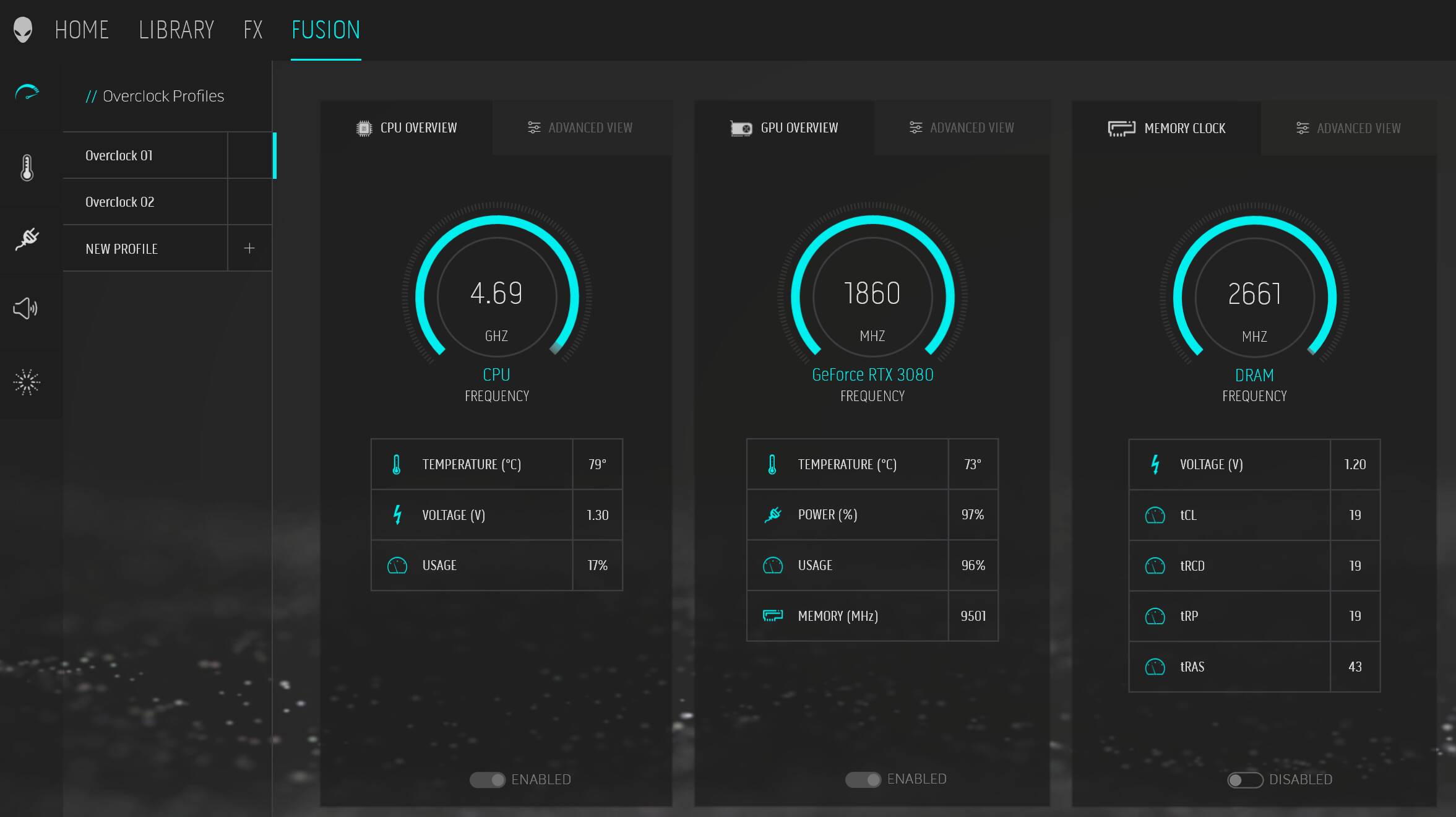Click the GPU usage value 96%
1456x817 pixels.
[x=973, y=565]
